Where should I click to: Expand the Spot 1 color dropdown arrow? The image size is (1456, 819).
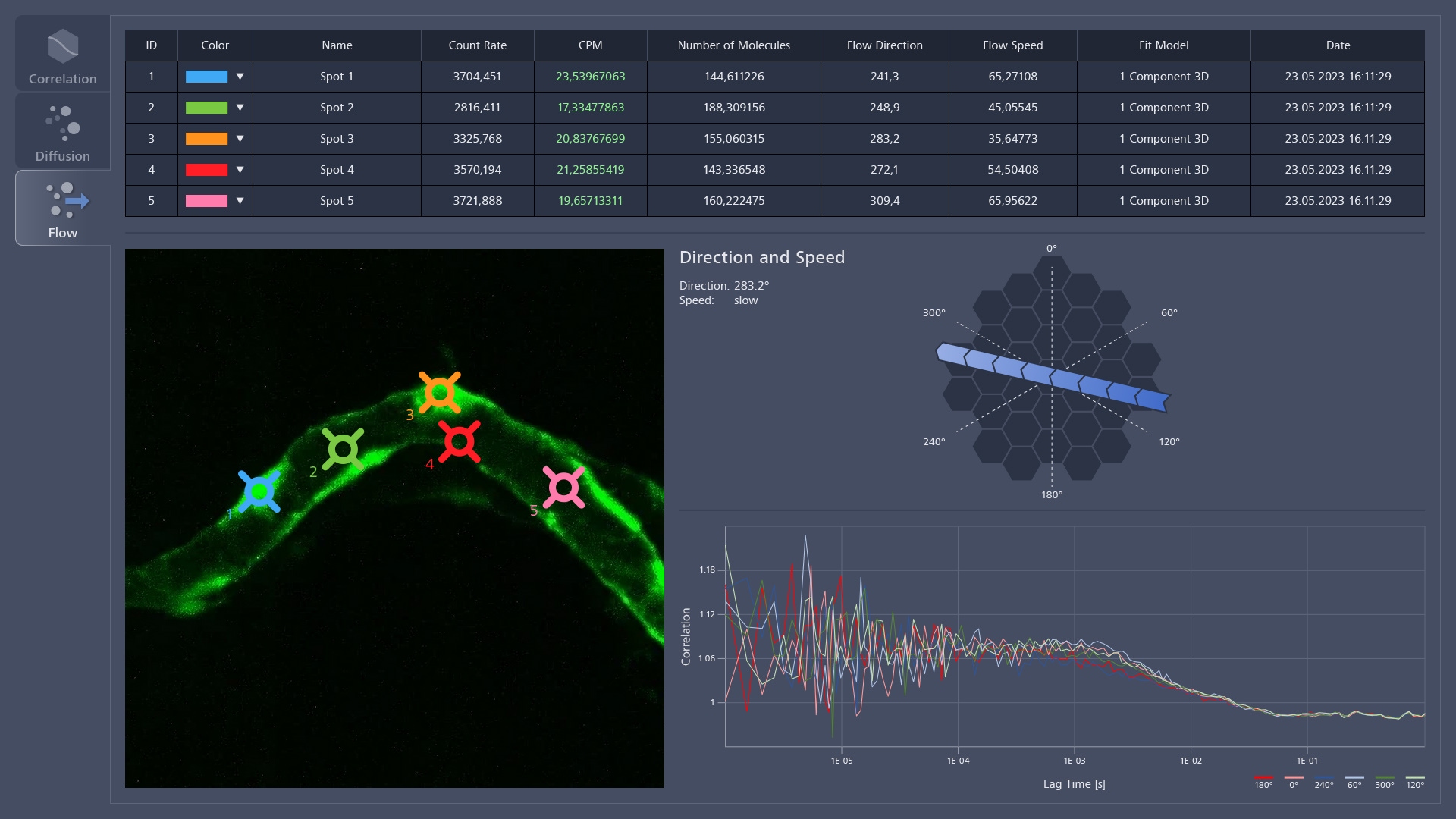[240, 77]
